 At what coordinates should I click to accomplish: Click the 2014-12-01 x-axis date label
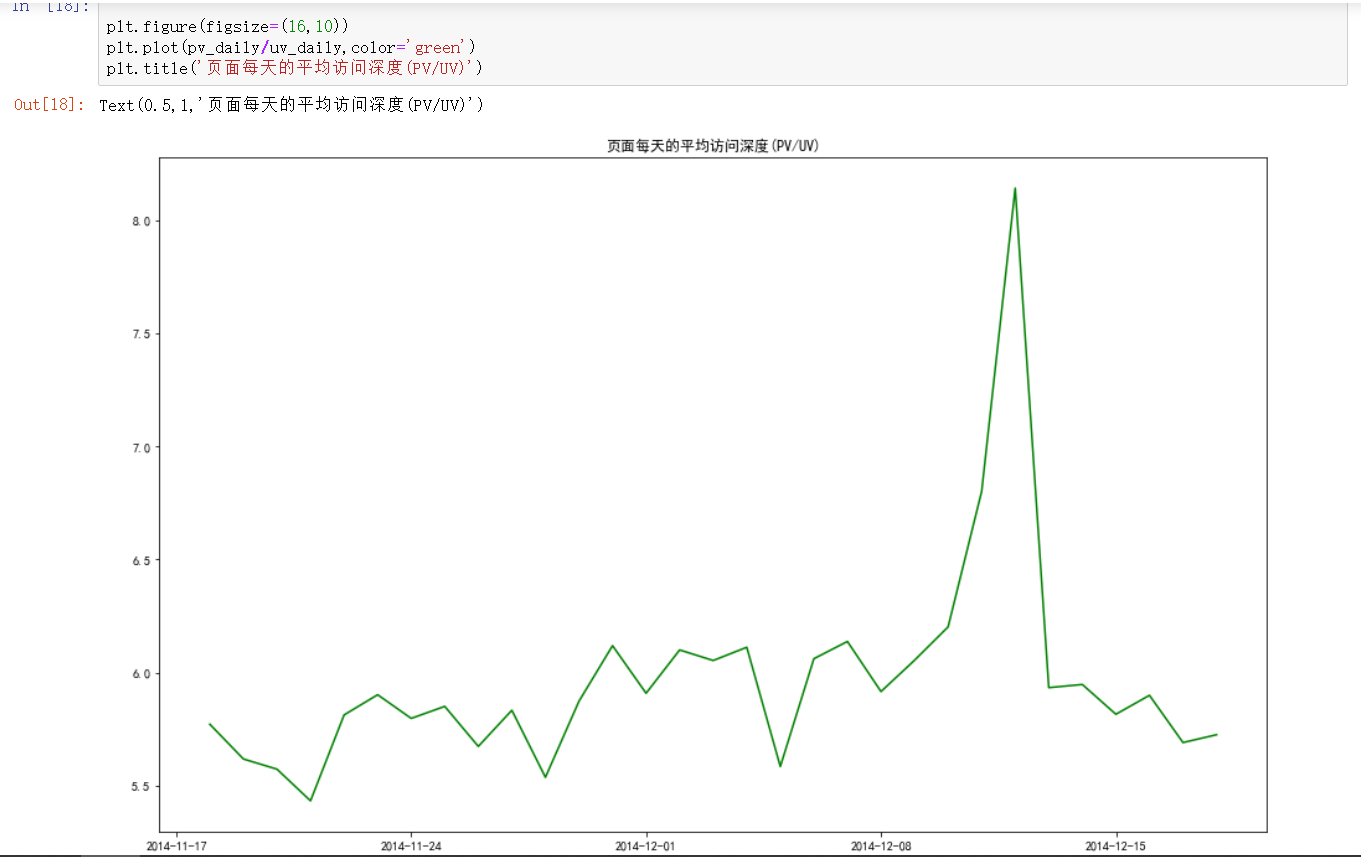646,846
